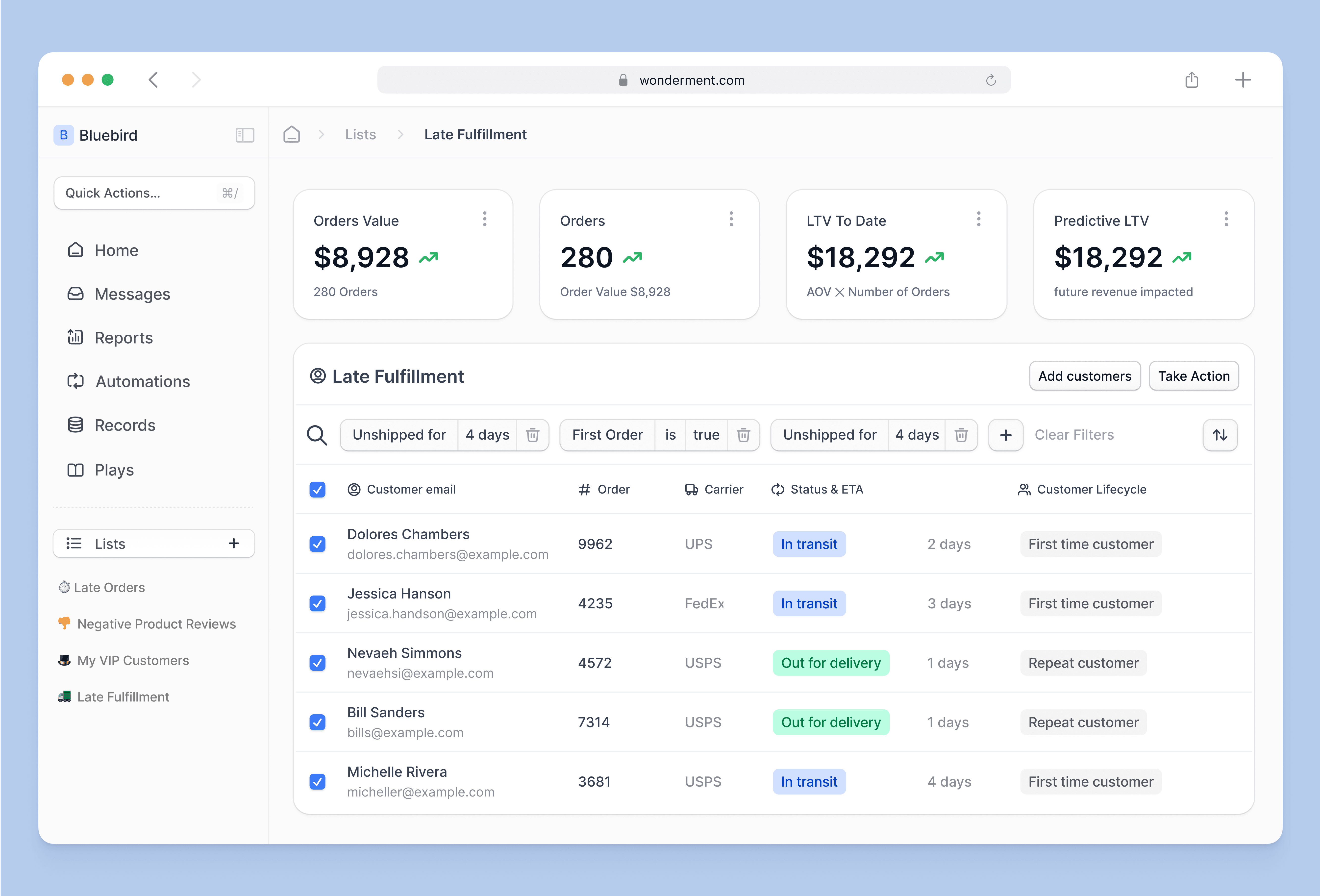Click the Add customers button
Image resolution: width=1320 pixels, height=896 pixels.
point(1084,376)
